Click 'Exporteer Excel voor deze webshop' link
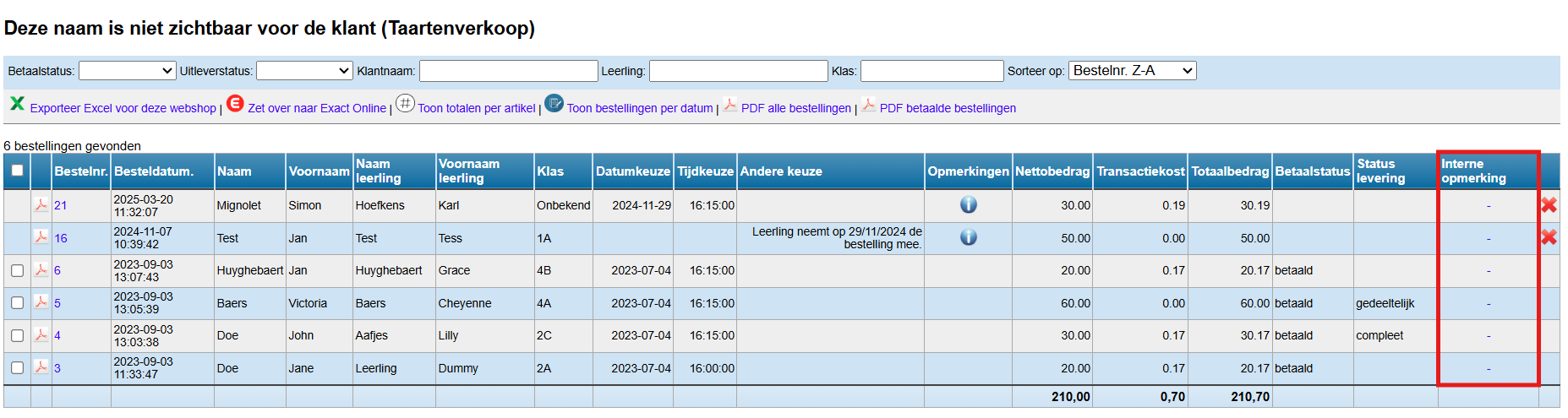Image resolution: width=1568 pixels, height=418 pixels. pos(123,108)
